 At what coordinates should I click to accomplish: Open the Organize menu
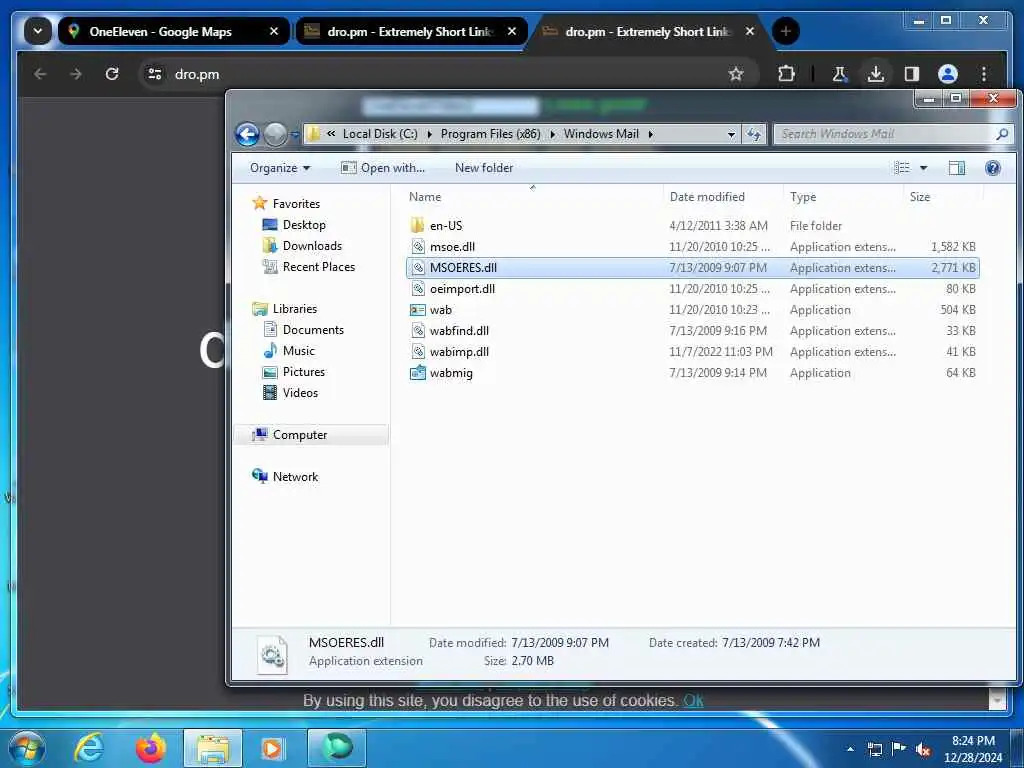click(x=280, y=168)
